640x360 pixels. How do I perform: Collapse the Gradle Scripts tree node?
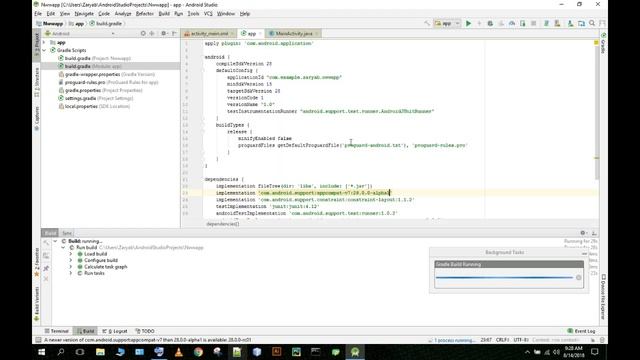(x=44, y=50)
